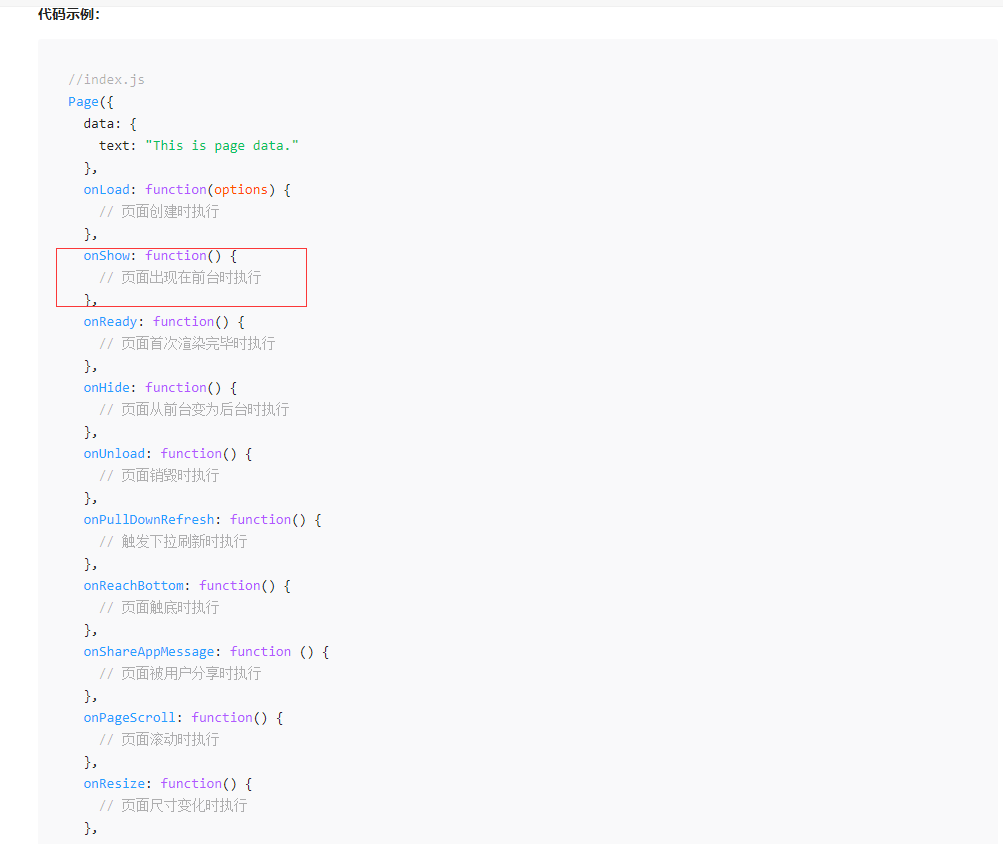The height and width of the screenshot is (844, 1003).
Task: Click comment '页面触底时执行'
Action: (170, 607)
